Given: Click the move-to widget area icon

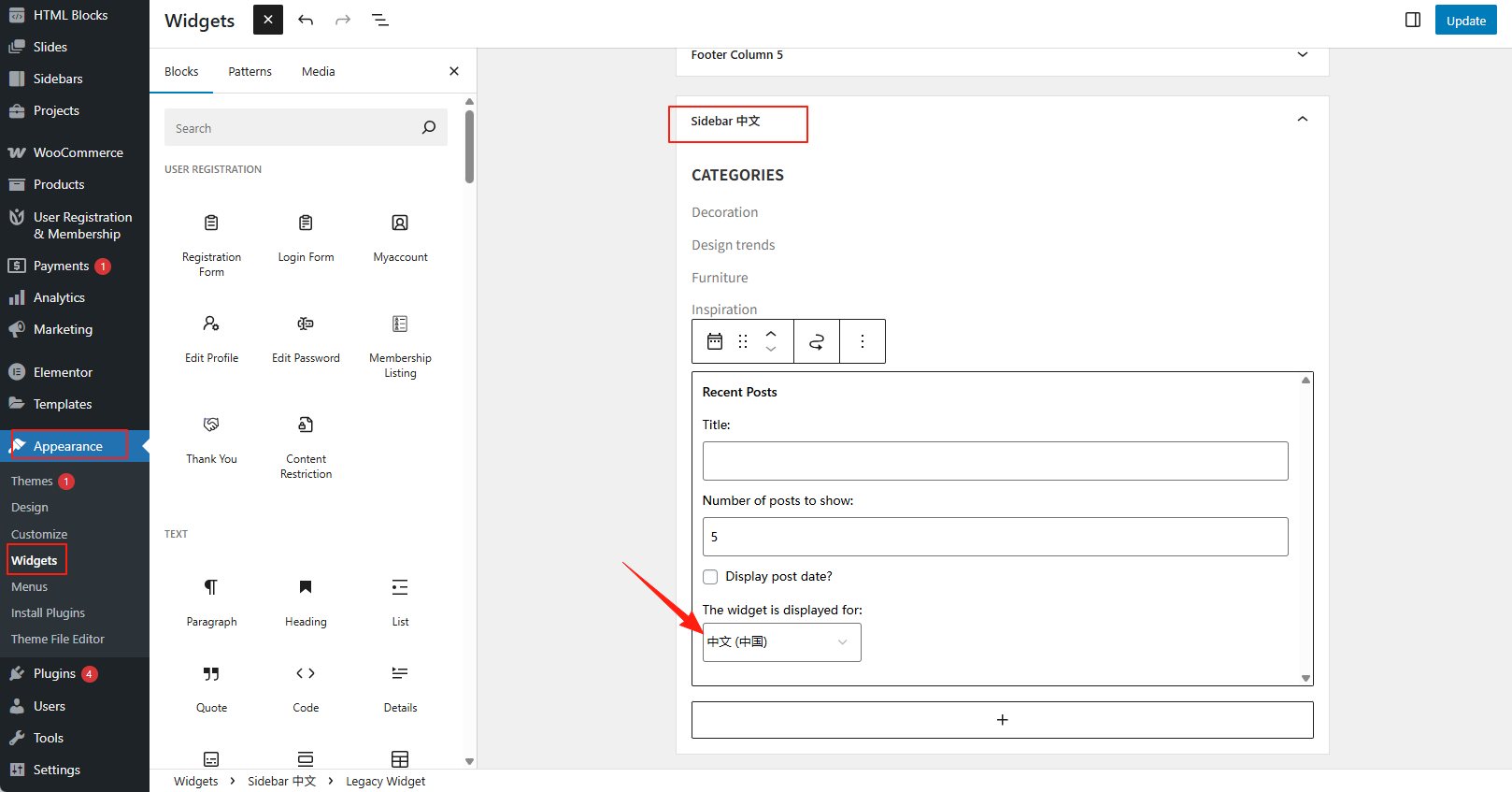Looking at the screenshot, I should tap(816, 341).
